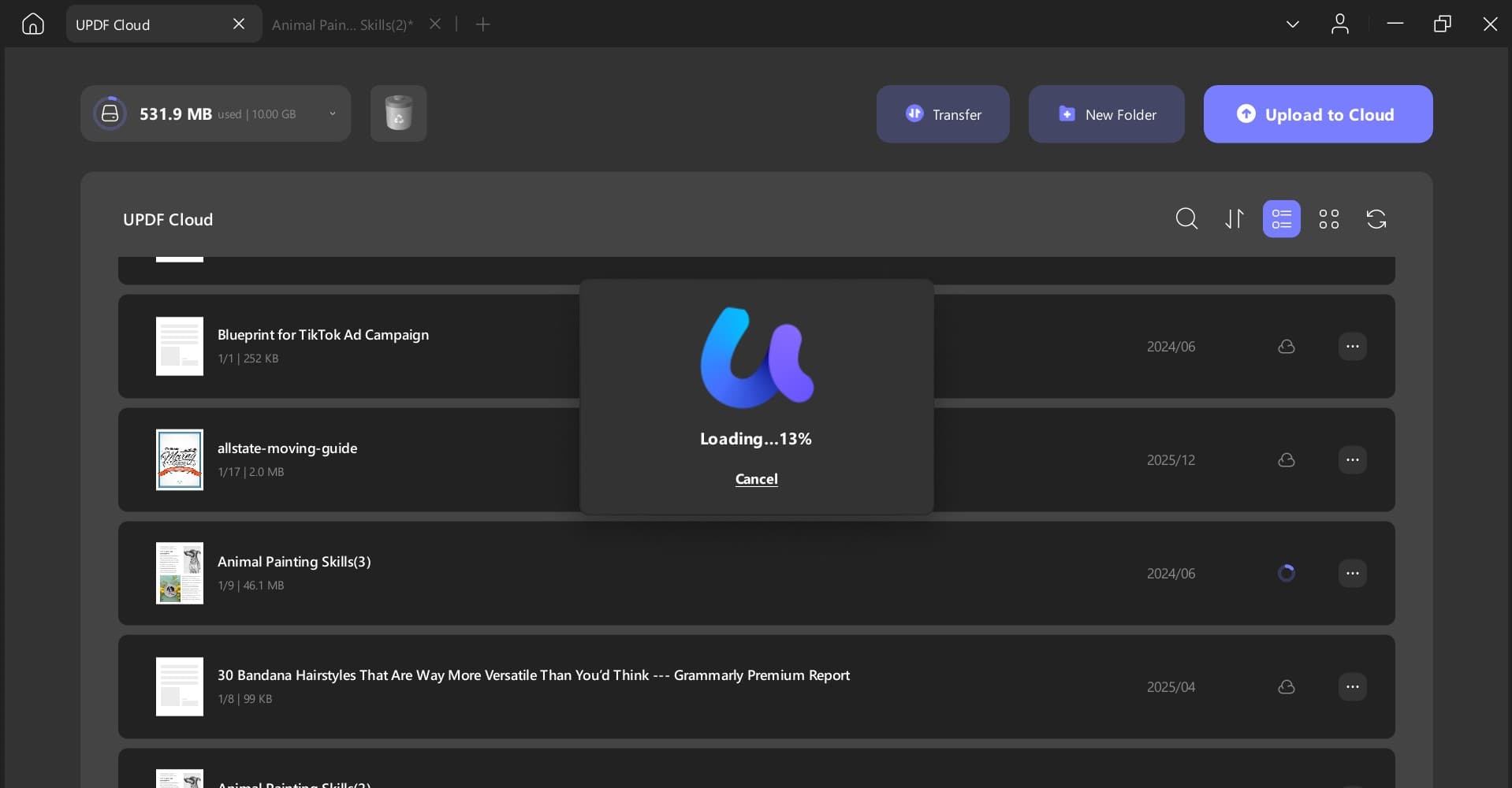Screen dimensions: 1512x788
Task: Click cloud icon for Blueprint for TikTok
Action: [1286, 347]
